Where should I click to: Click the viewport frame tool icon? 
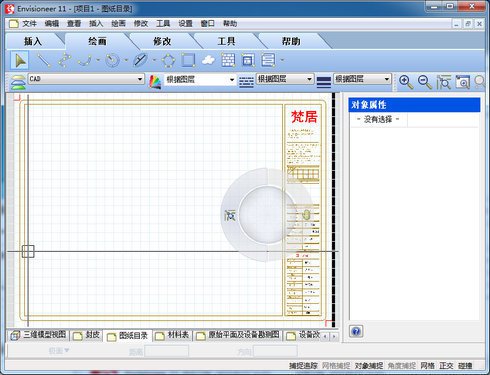(x=248, y=60)
